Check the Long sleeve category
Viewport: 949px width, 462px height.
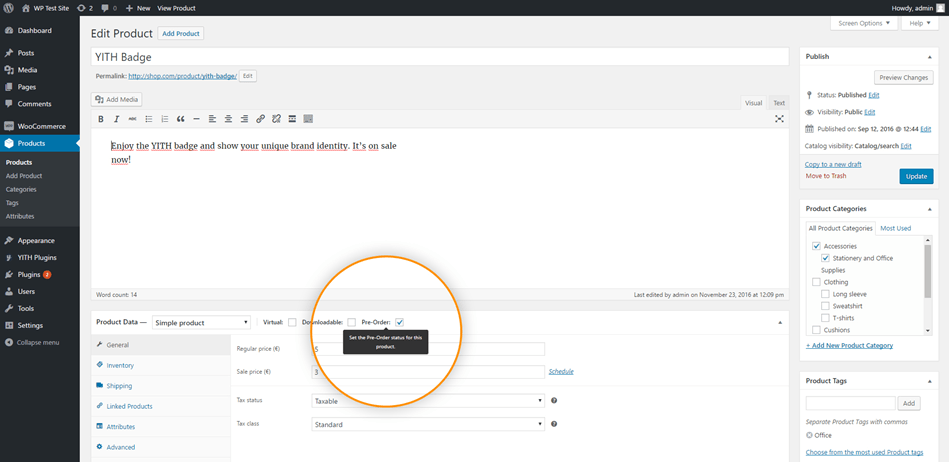pos(825,294)
